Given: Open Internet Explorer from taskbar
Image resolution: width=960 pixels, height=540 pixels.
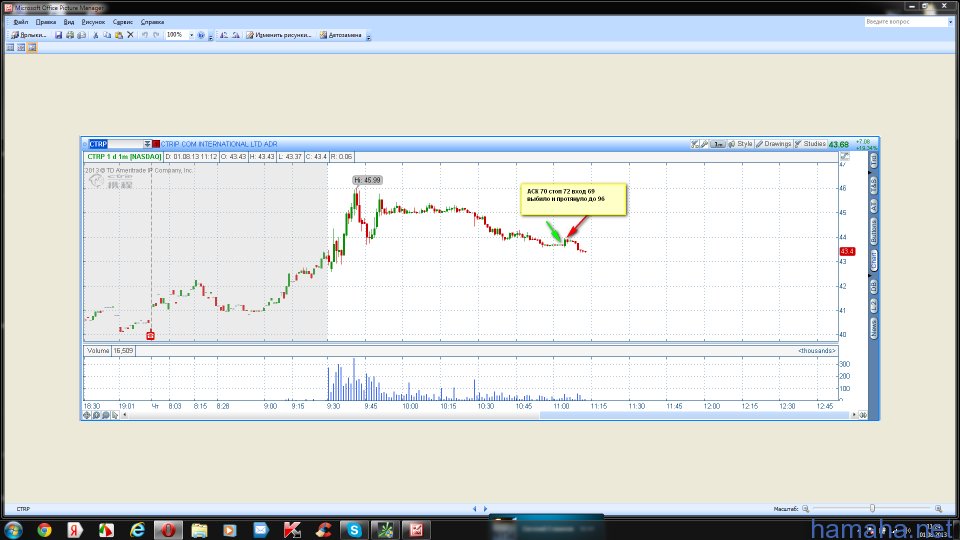Looking at the screenshot, I should tap(137, 530).
